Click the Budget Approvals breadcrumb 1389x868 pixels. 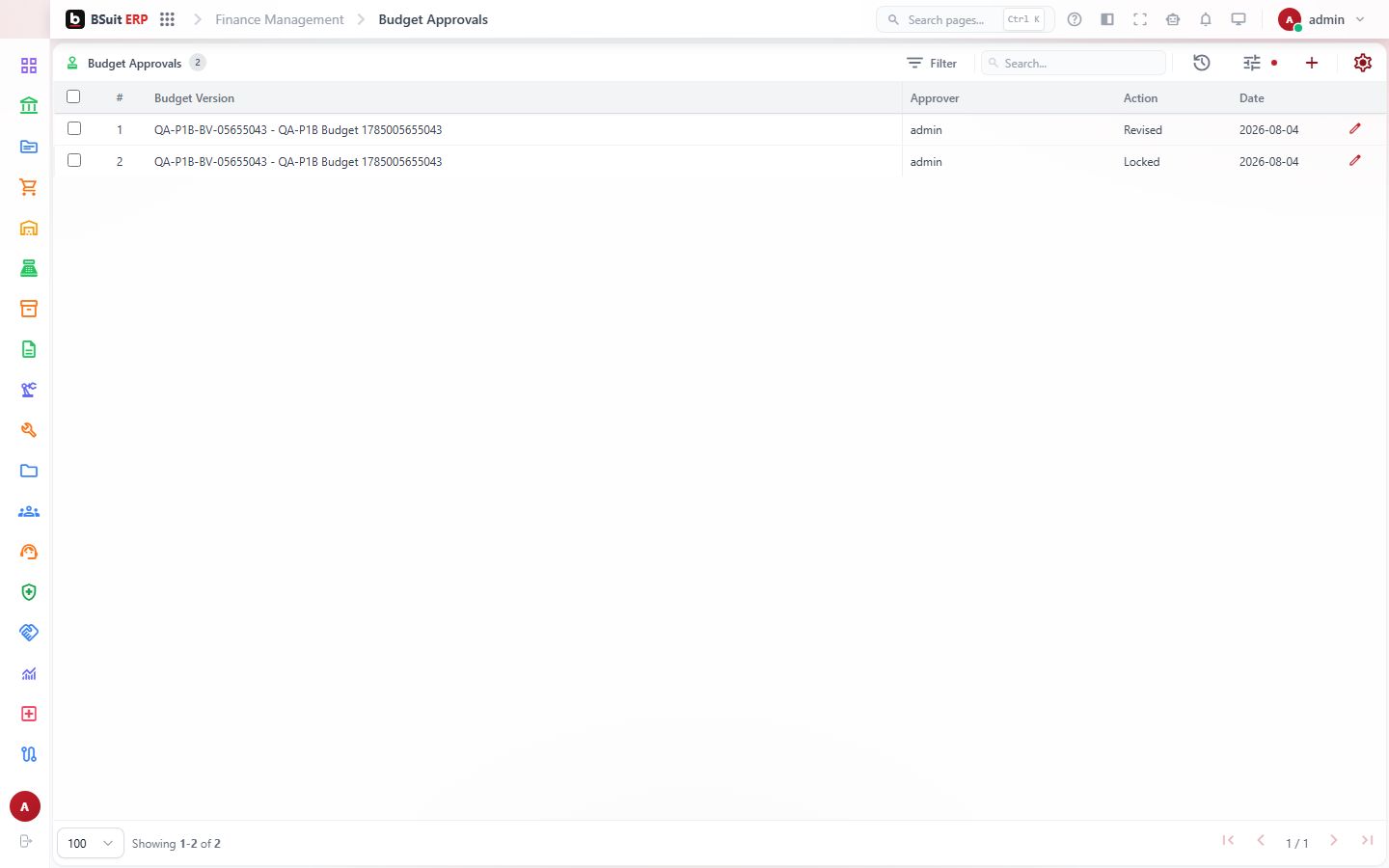pyautogui.click(x=433, y=19)
